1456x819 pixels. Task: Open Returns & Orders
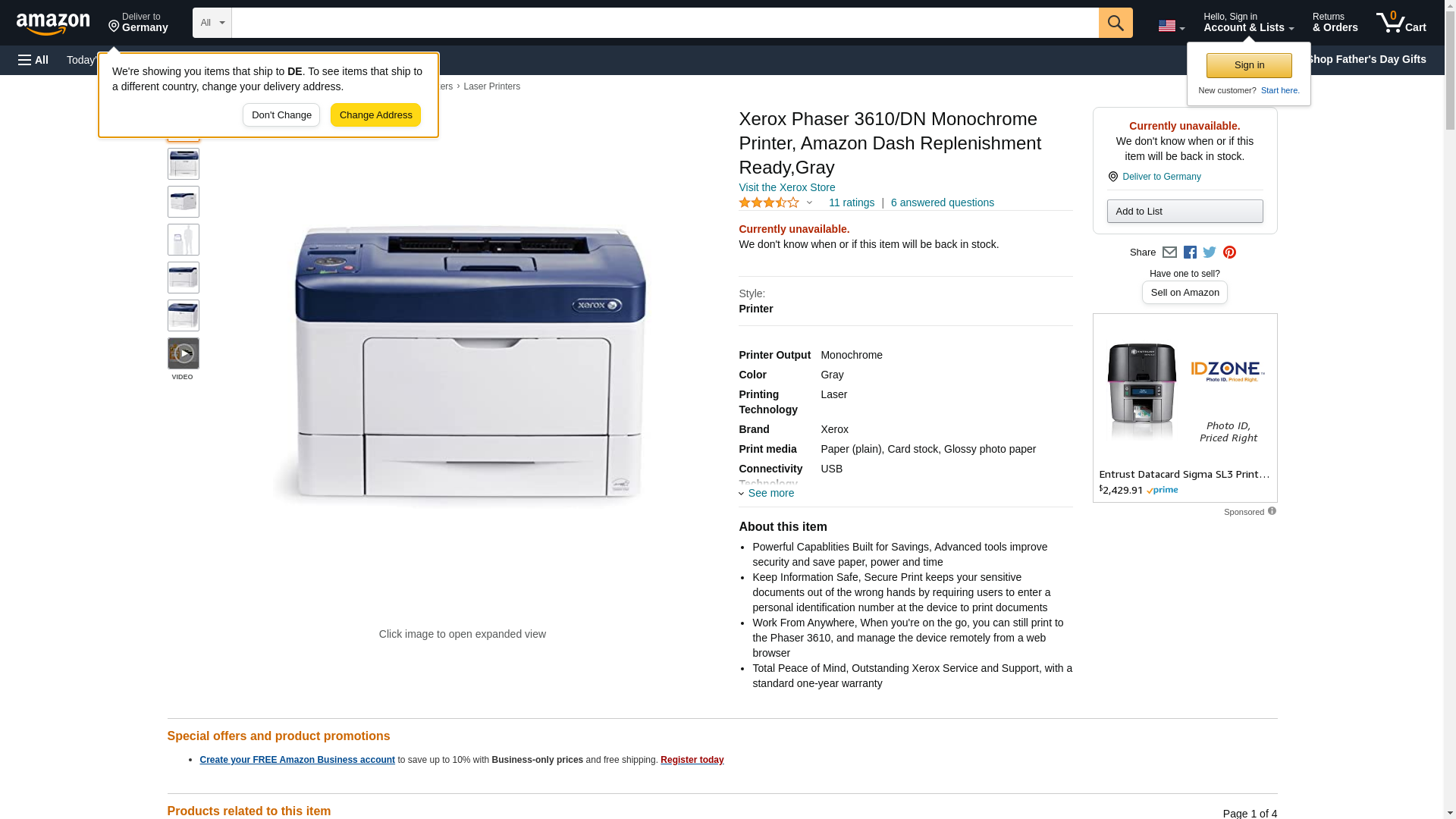pos(1335,23)
